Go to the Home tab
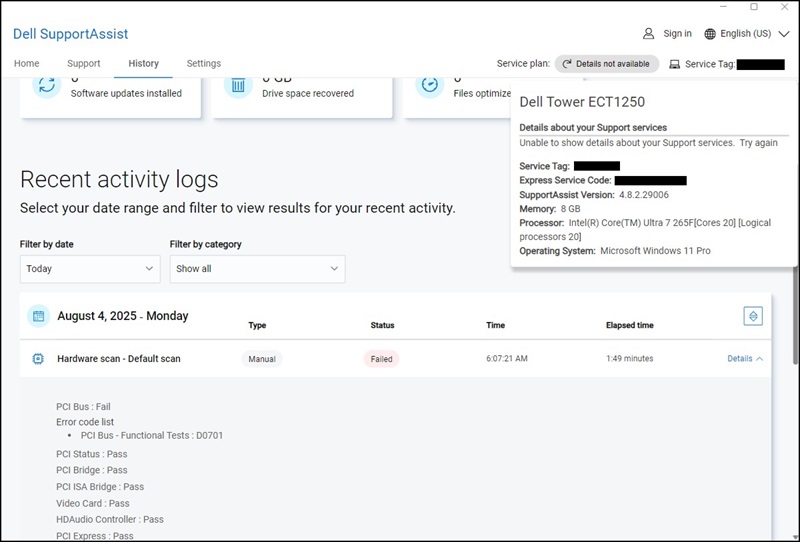Image resolution: width=800 pixels, height=542 pixels. (x=27, y=63)
